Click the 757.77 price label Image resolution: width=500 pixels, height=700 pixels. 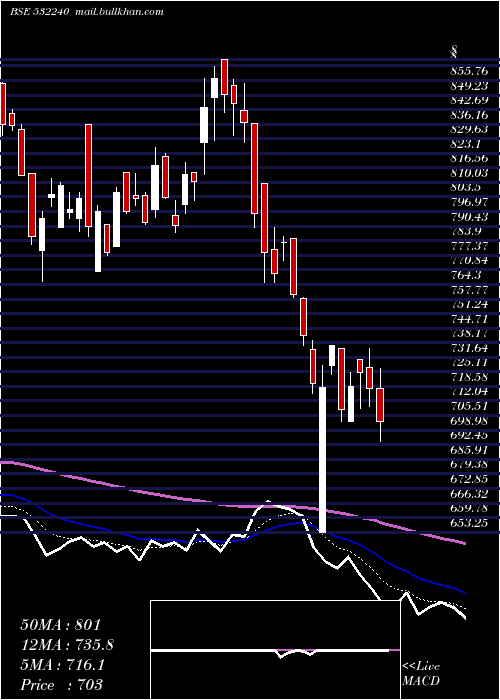click(469, 290)
